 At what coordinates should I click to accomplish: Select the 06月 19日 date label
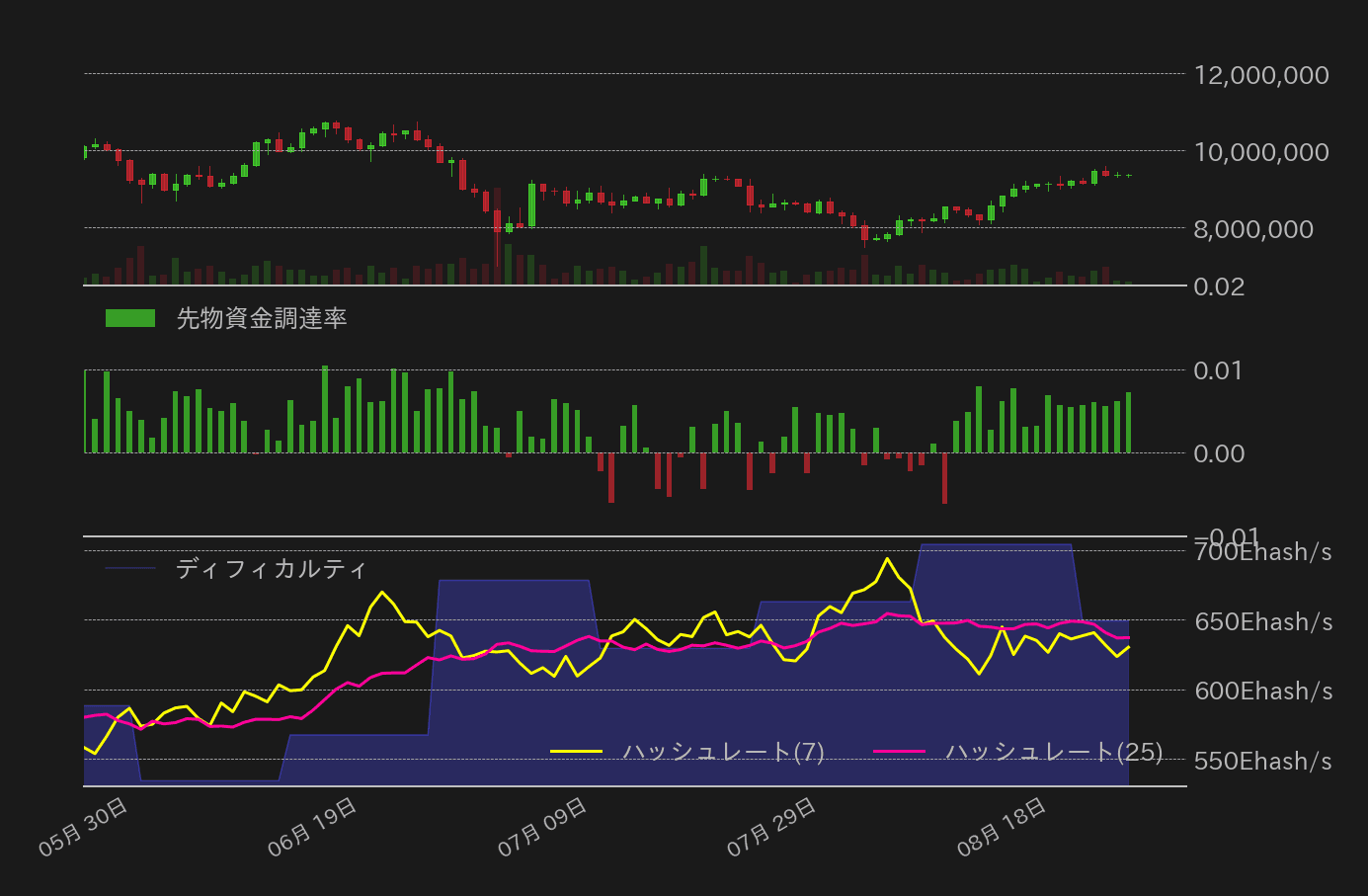click(x=312, y=827)
